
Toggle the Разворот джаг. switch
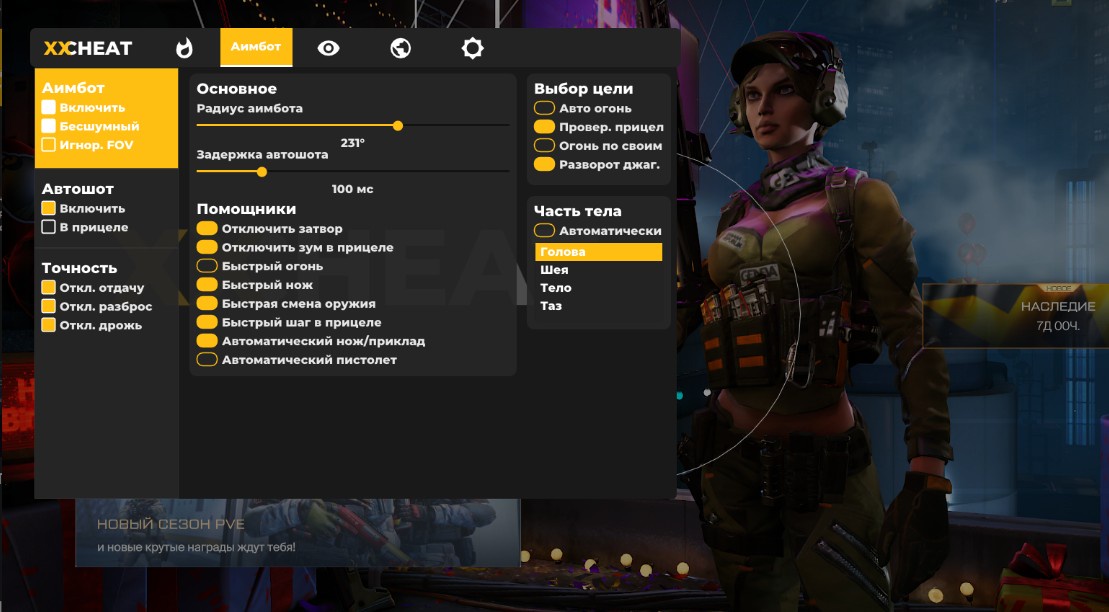coord(545,164)
